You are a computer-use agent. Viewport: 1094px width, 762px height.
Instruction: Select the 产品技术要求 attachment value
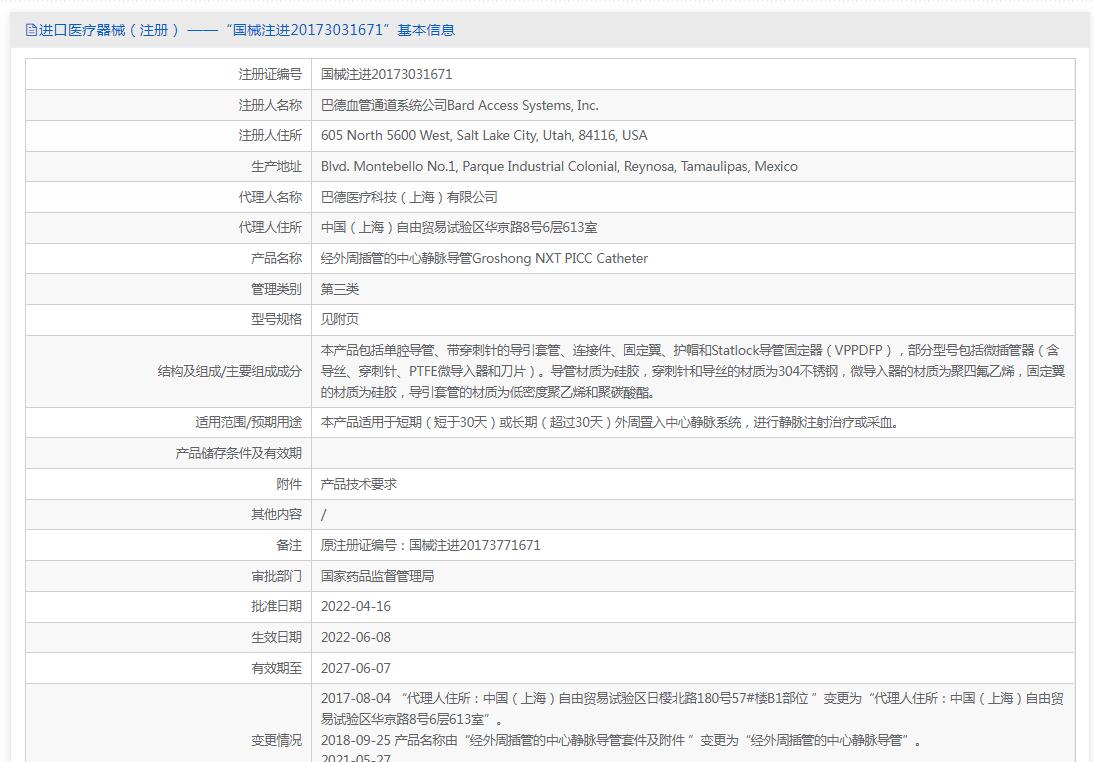[359, 484]
